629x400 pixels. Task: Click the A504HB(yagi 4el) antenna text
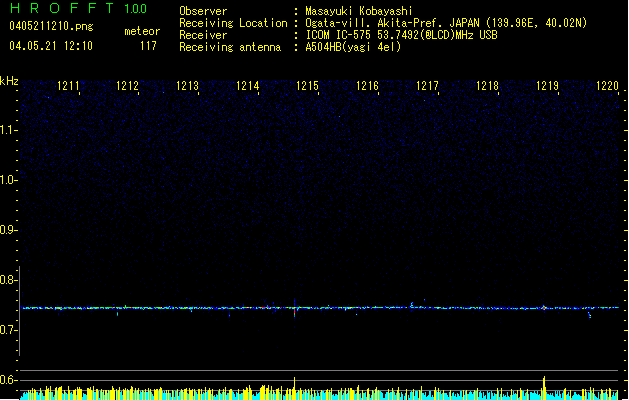click(353, 47)
